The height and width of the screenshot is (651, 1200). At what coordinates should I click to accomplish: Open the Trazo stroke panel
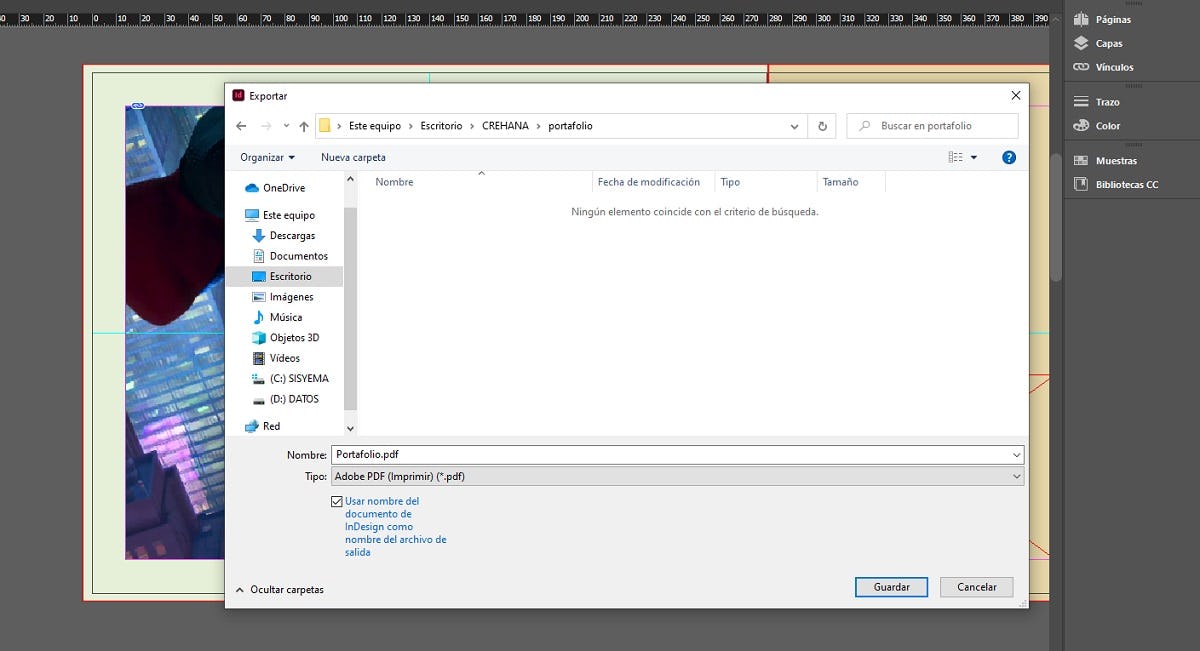1081,102
